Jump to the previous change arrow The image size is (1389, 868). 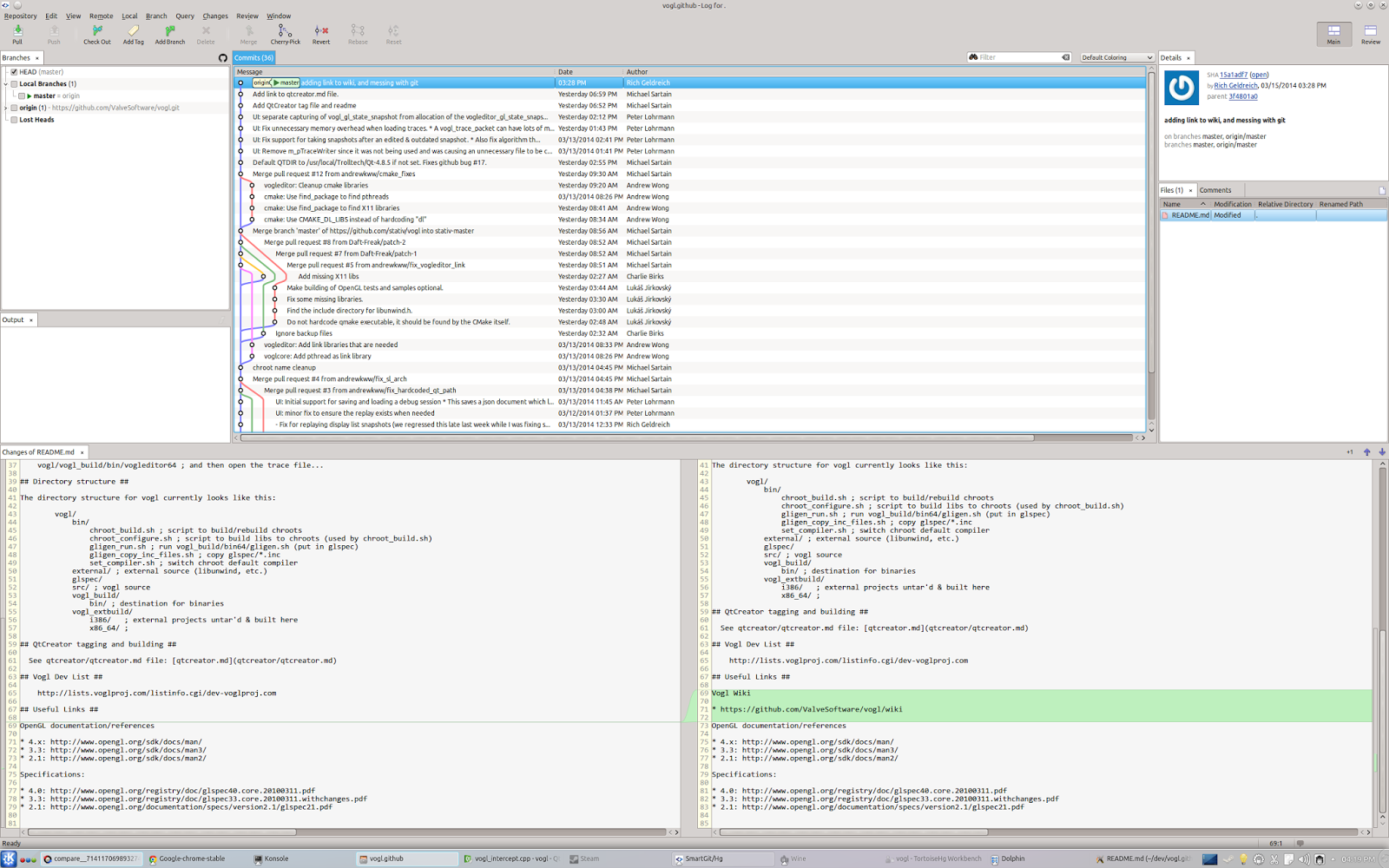pyautogui.click(x=1367, y=452)
